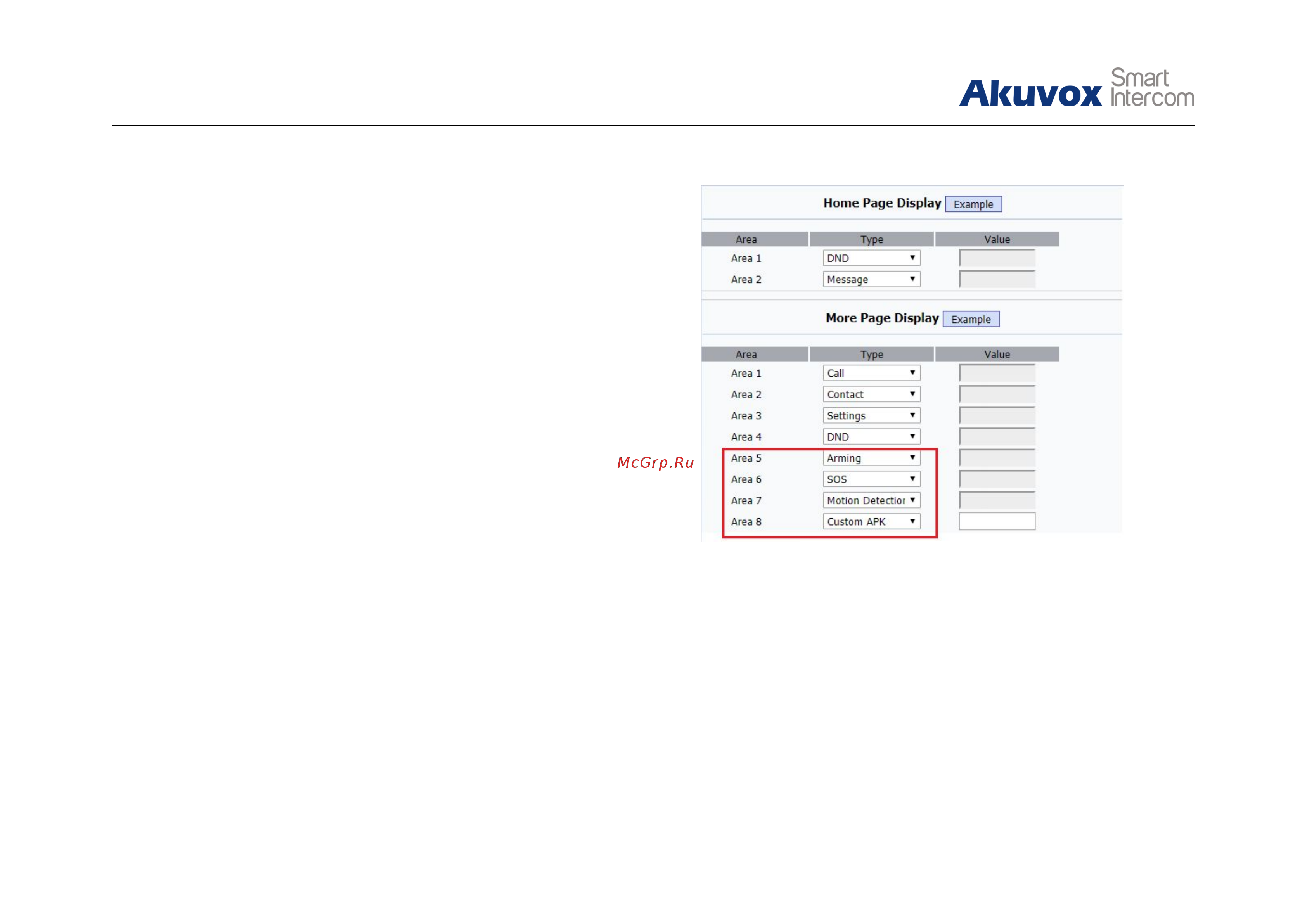The width and height of the screenshot is (1307, 924).
Task: Click the 'Area 5' row label
Action: (x=746, y=458)
